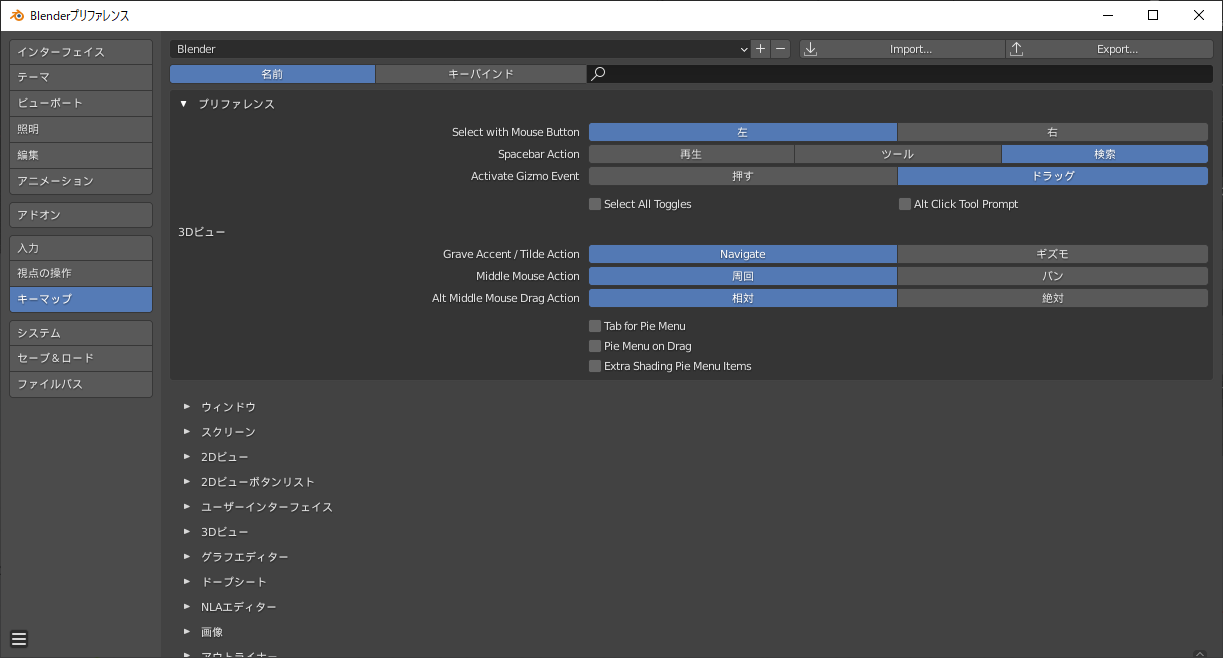Expand the グラフエディター keymap section

[x=187, y=556]
